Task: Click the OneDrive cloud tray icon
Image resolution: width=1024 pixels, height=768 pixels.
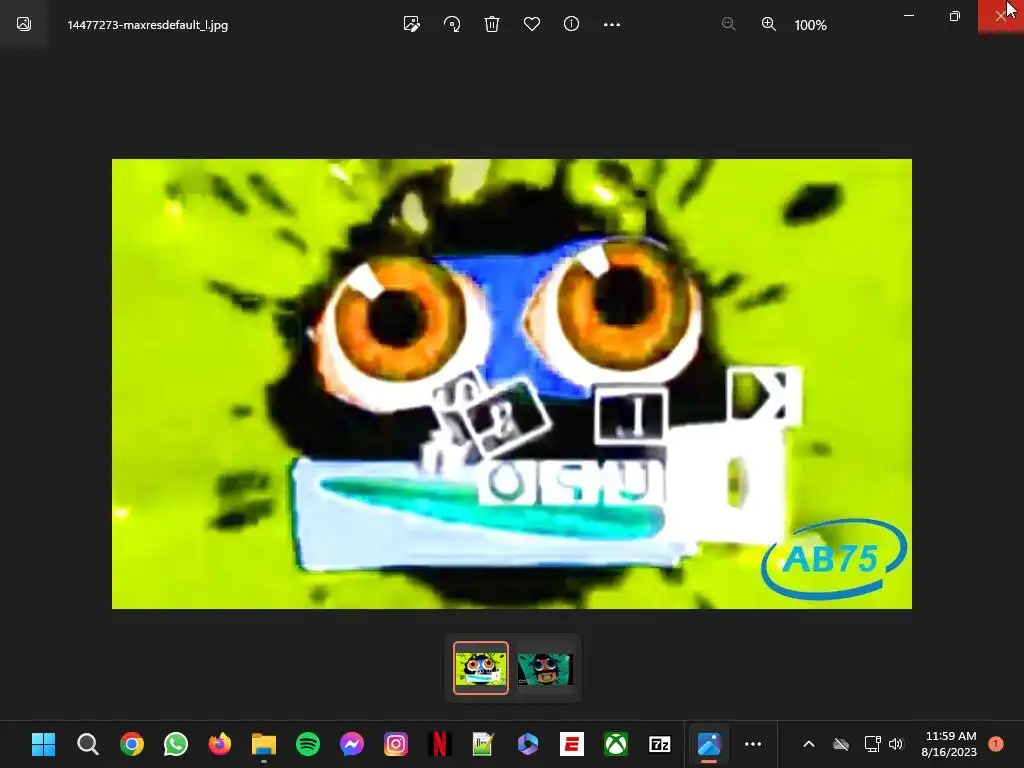Action: pyautogui.click(x=841, y=744)
